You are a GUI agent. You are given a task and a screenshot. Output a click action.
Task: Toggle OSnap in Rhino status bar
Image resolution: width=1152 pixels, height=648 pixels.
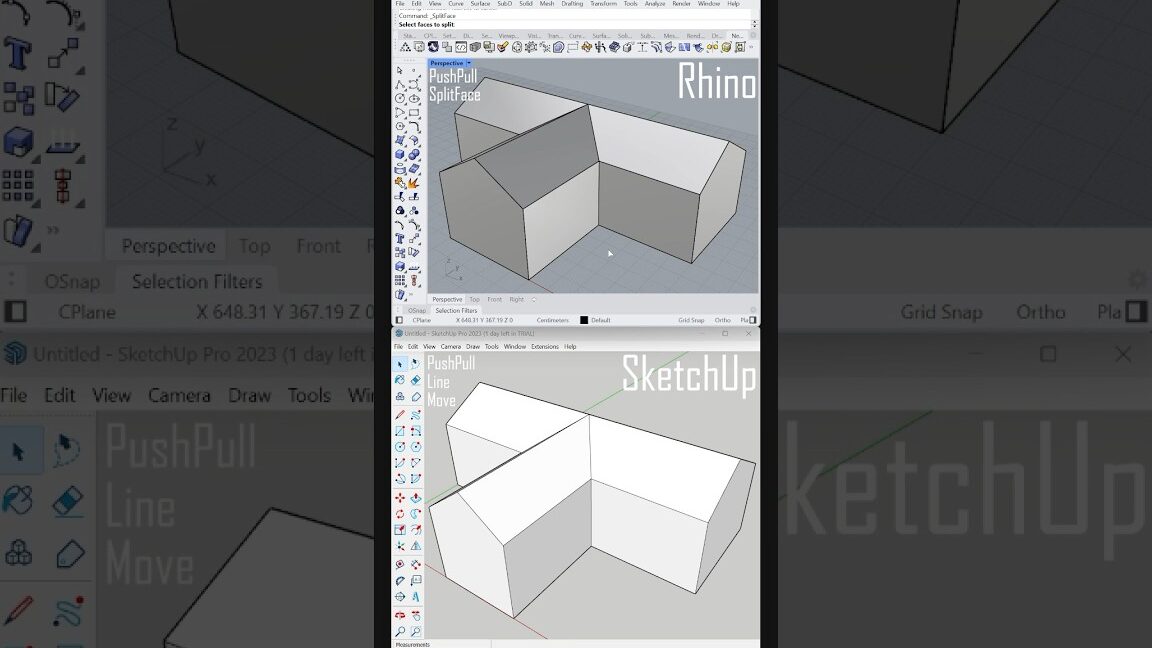[417, 310]
